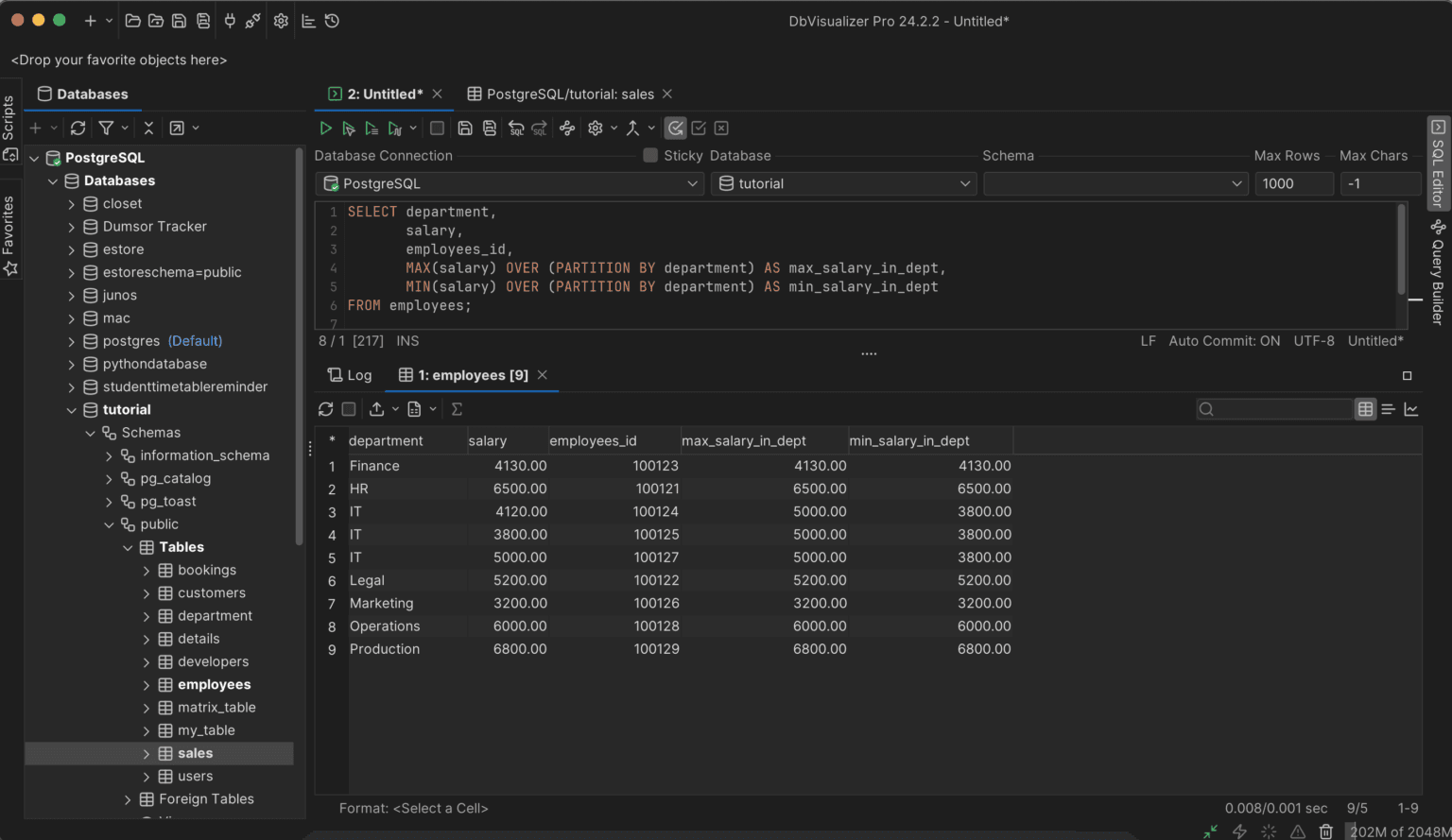Toggle the text view icon next to grid view
This screenshot has height=840, width=1452.
coord(1388,408)
